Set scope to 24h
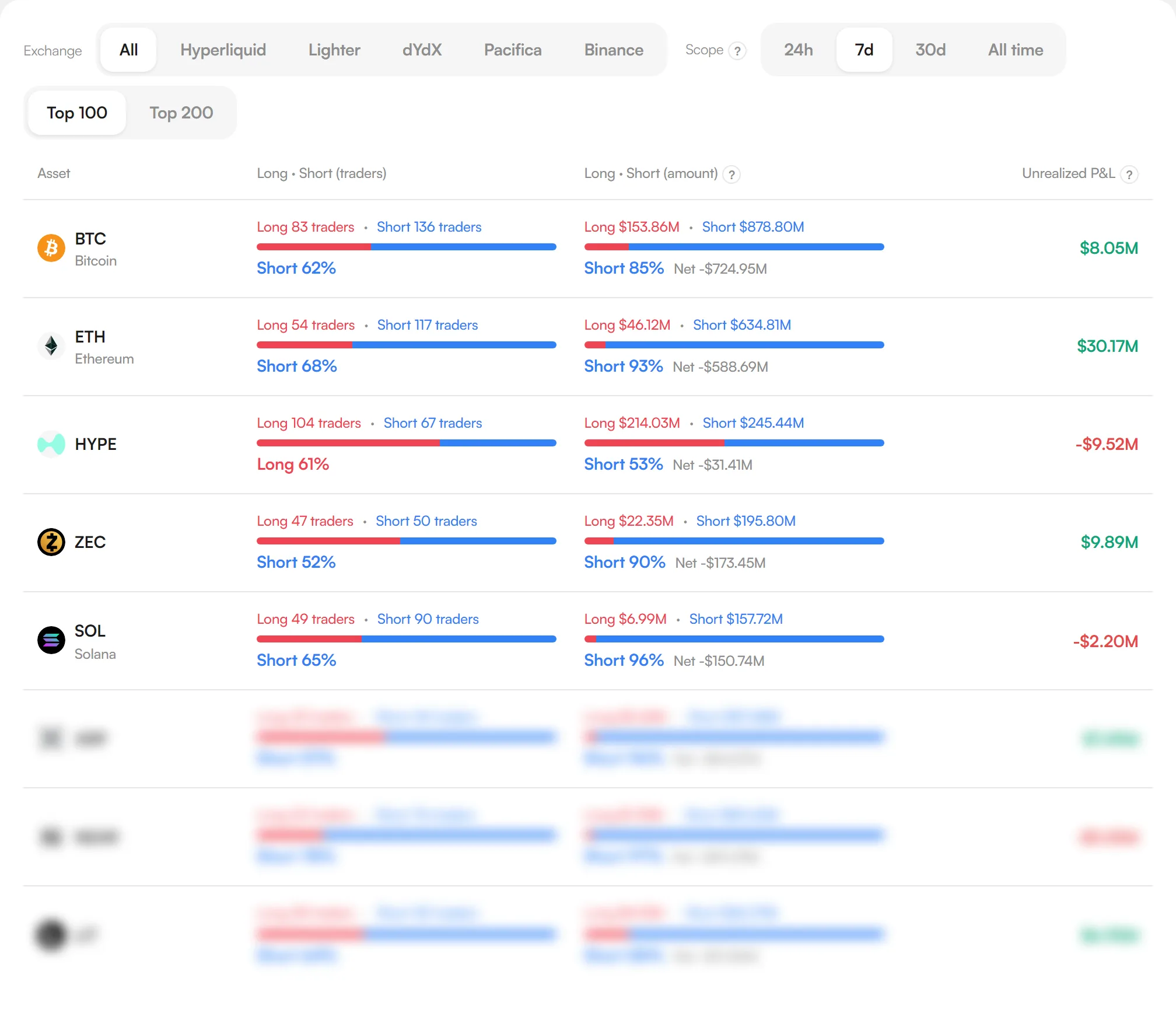 pyautogui.click(x=798, y=50)
